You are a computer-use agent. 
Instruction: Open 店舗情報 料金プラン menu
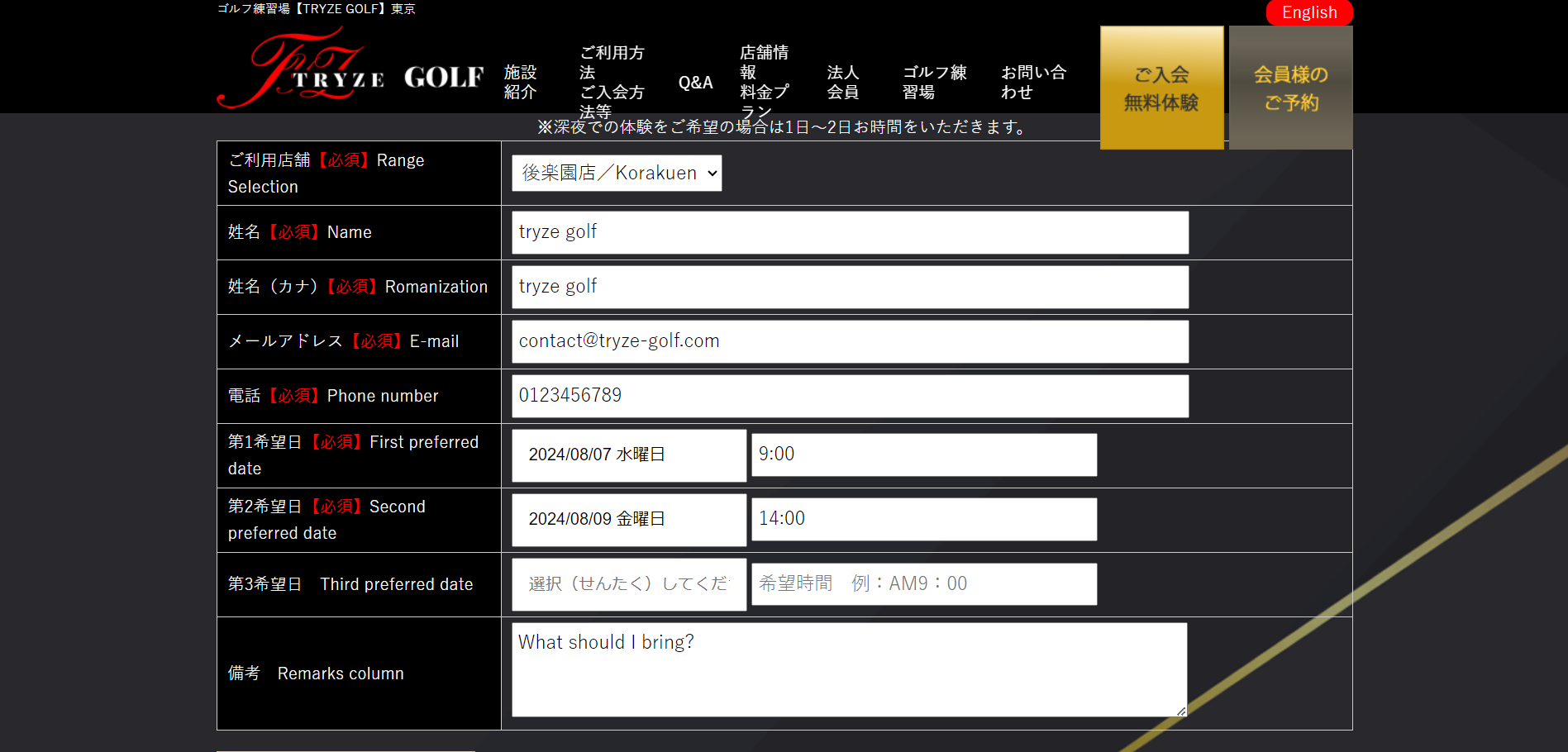(x=765, y=83)
